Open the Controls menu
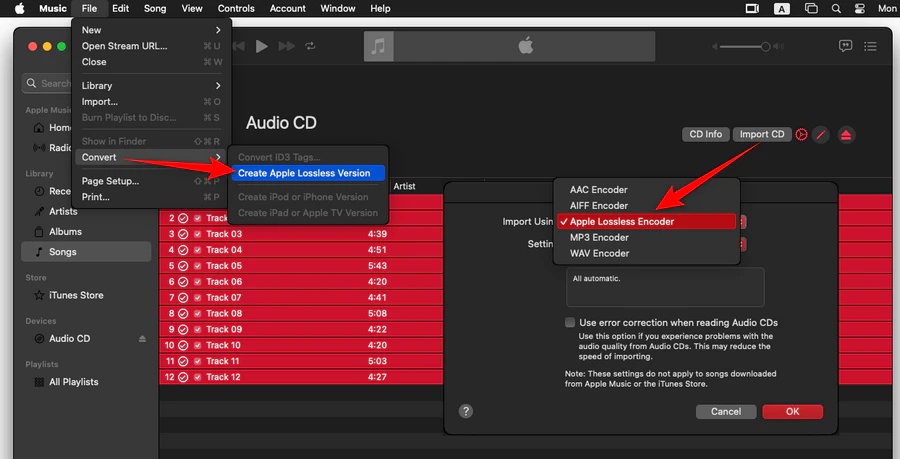Screen dimensions: 900x459 [236, 8]
